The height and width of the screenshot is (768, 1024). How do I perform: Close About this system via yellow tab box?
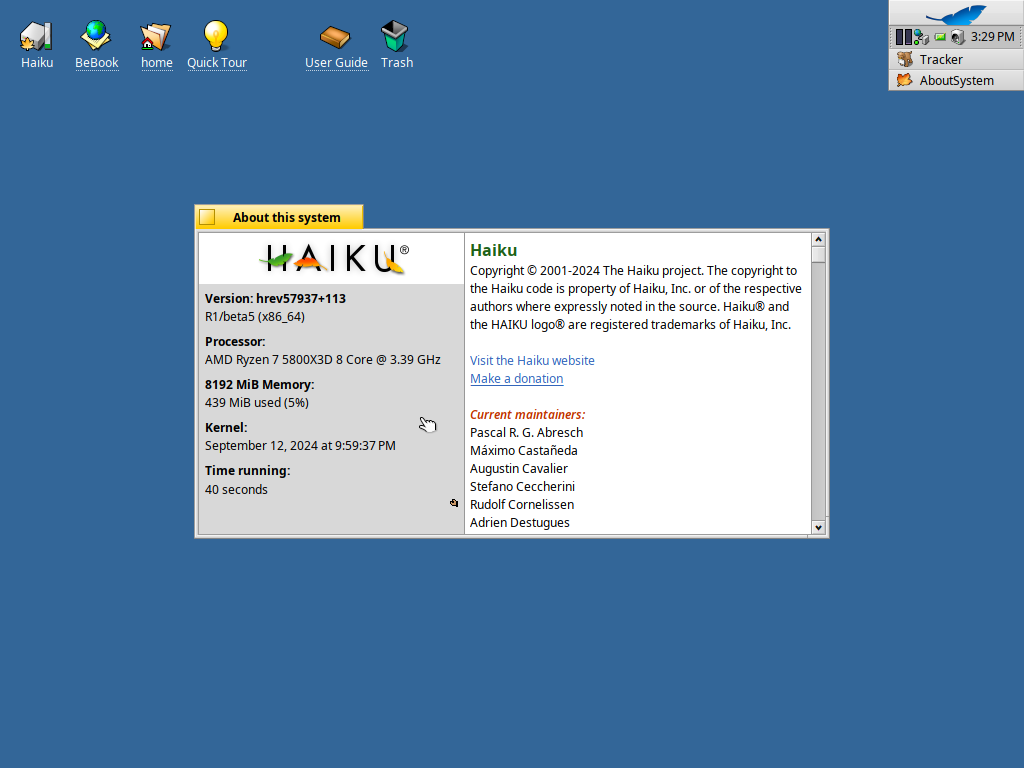pos(207,217)
